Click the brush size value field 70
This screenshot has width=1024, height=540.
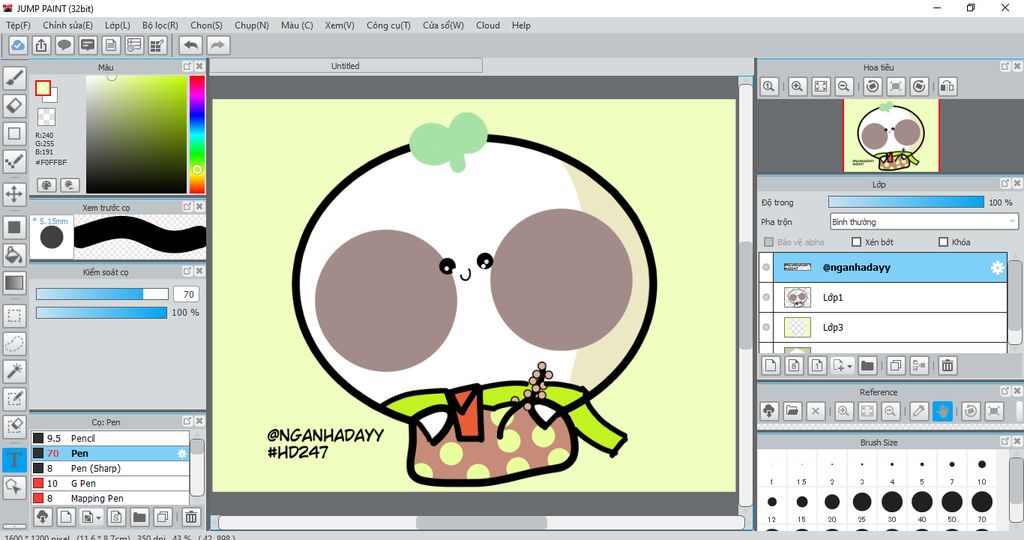click(187, 294)
